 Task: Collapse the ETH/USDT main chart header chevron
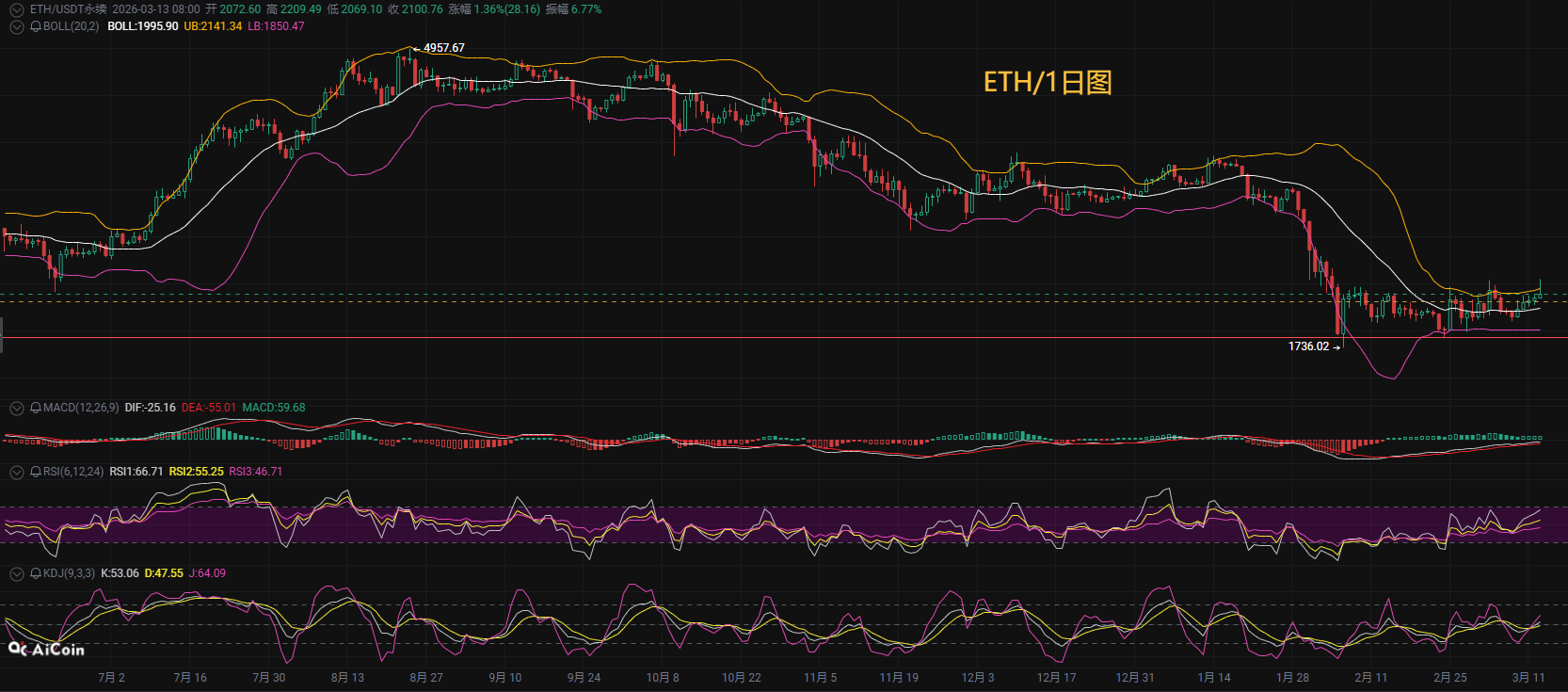16,9
